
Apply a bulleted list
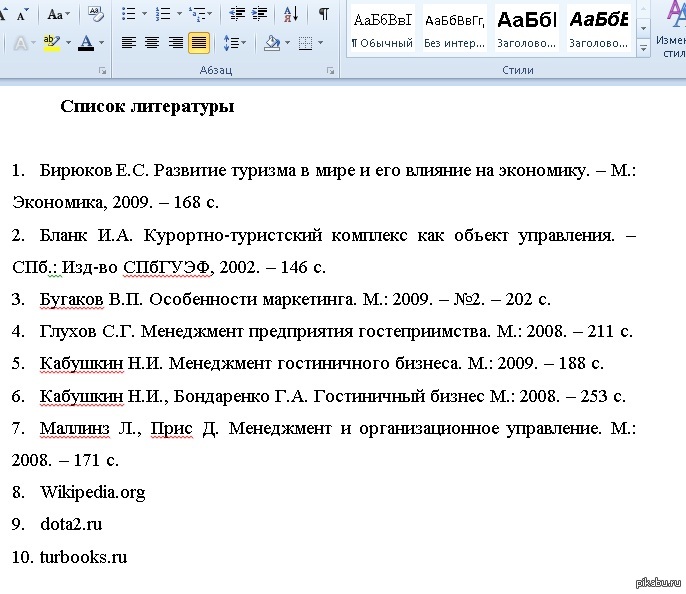tap(128, 14)
